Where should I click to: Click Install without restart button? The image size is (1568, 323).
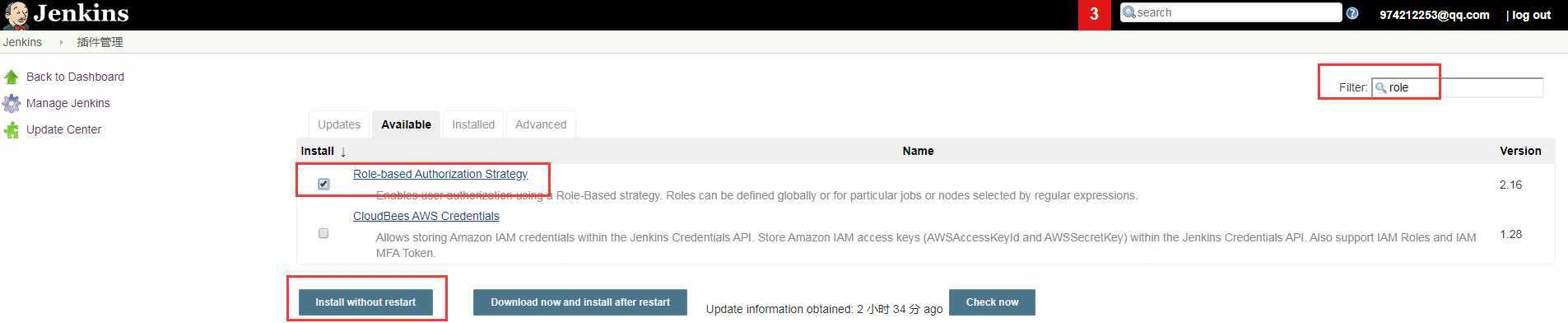[365, 302]
